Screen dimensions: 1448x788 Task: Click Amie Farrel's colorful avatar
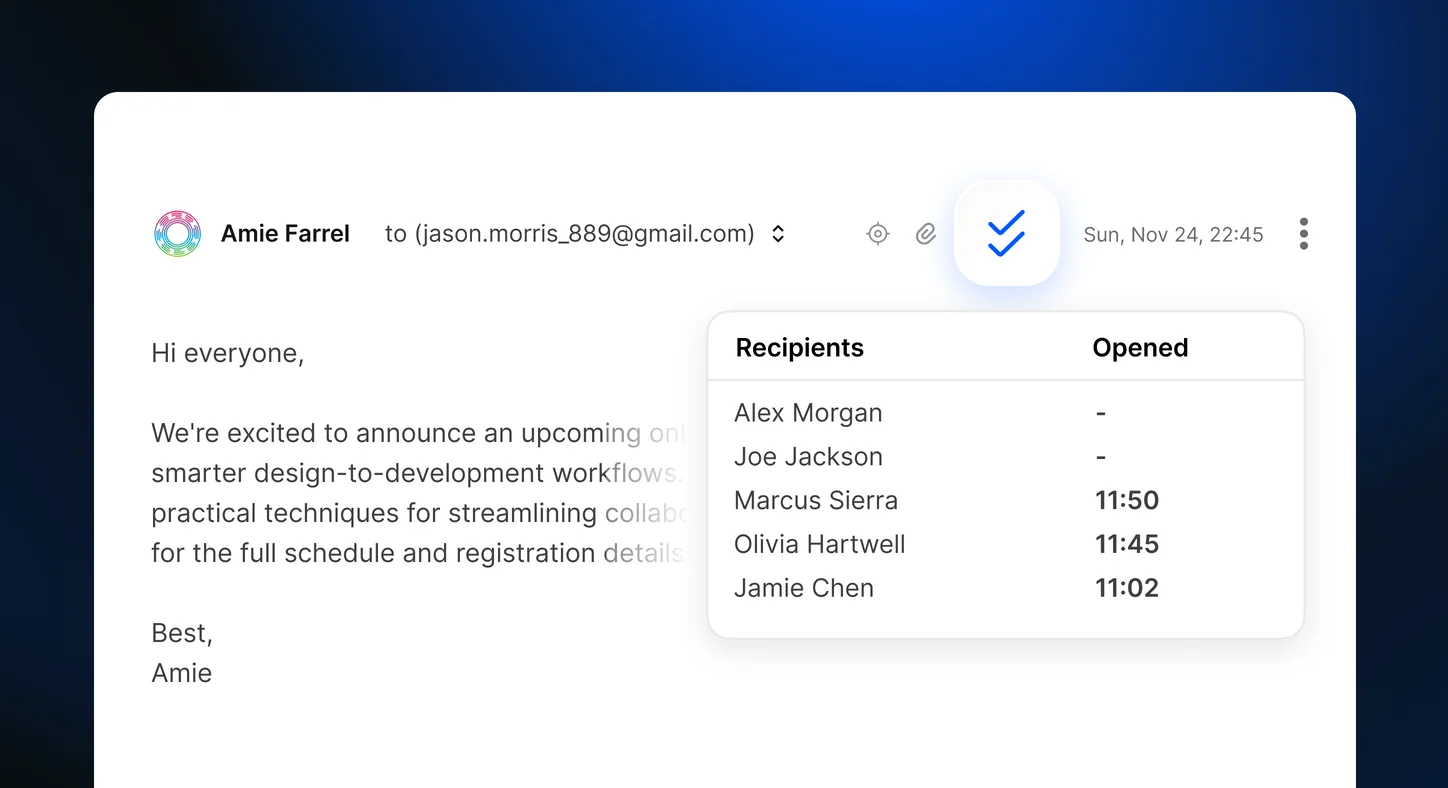pos(178,234)
